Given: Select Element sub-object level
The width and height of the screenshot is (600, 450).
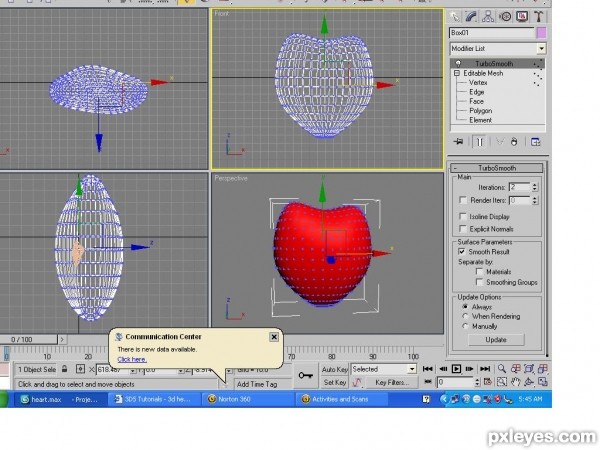Looking at the screenshot, I should click(481, 120).
